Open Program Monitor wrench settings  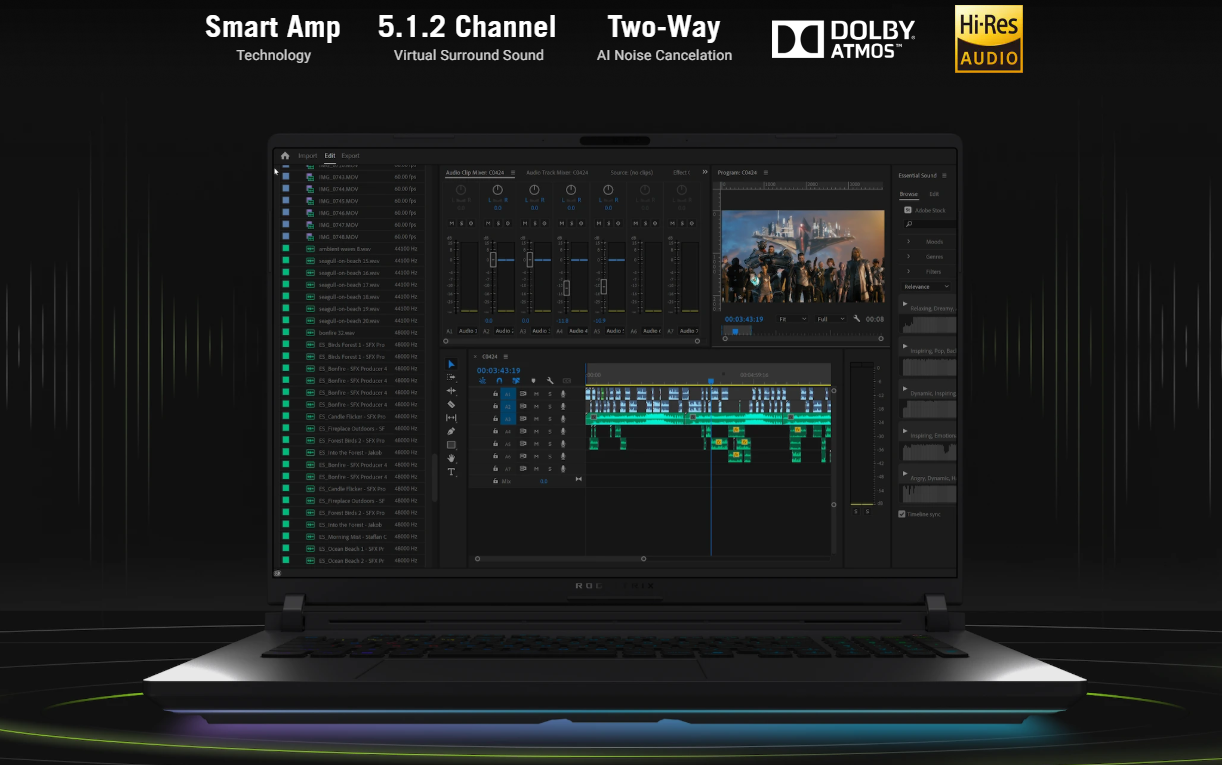point(857,319)
